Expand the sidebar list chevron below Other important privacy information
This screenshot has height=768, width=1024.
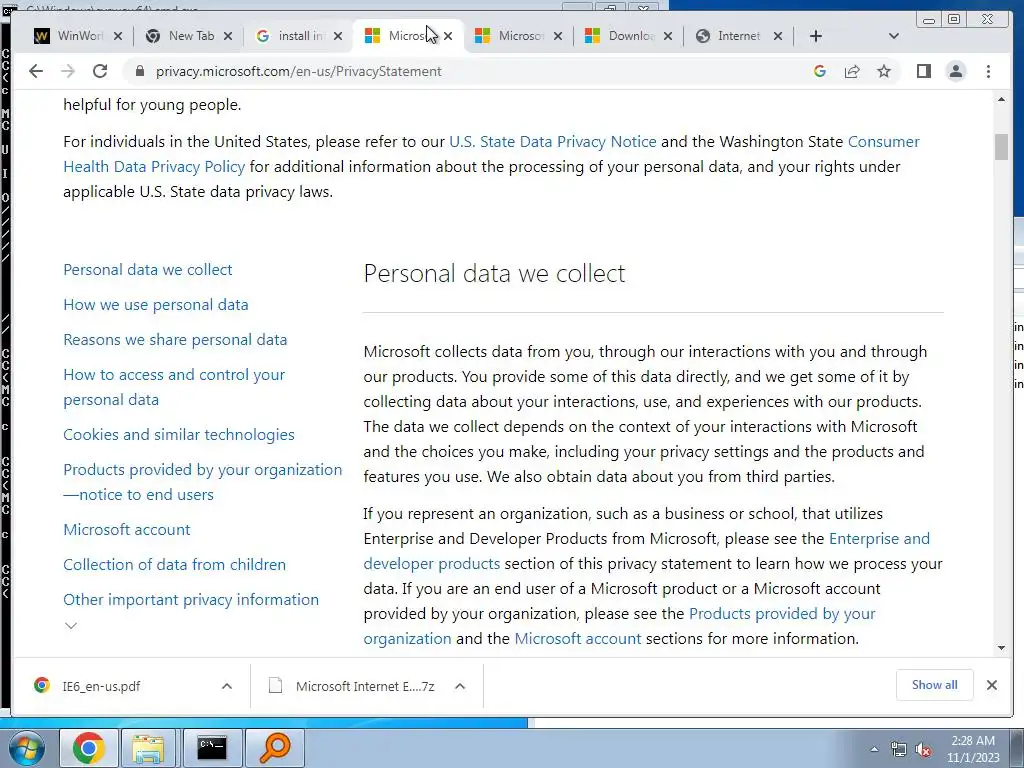[x=71, y=626]
